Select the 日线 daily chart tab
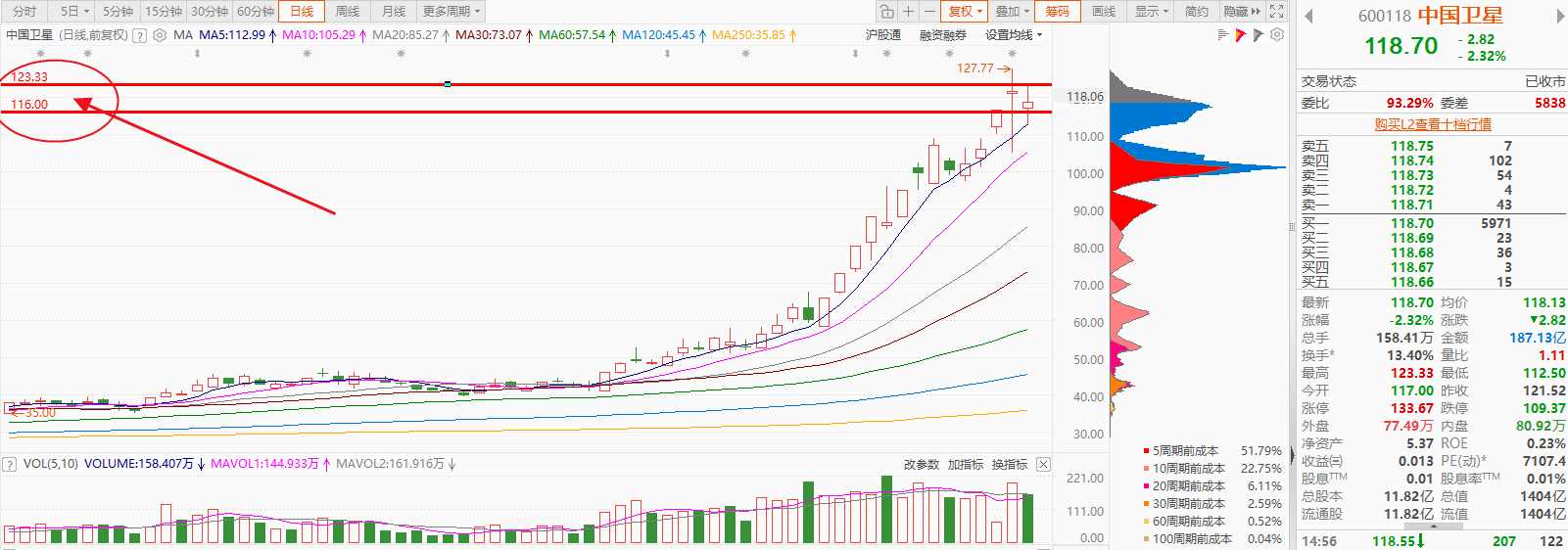This screenshot has height=550, width=1568. click(x=302, y=12)
